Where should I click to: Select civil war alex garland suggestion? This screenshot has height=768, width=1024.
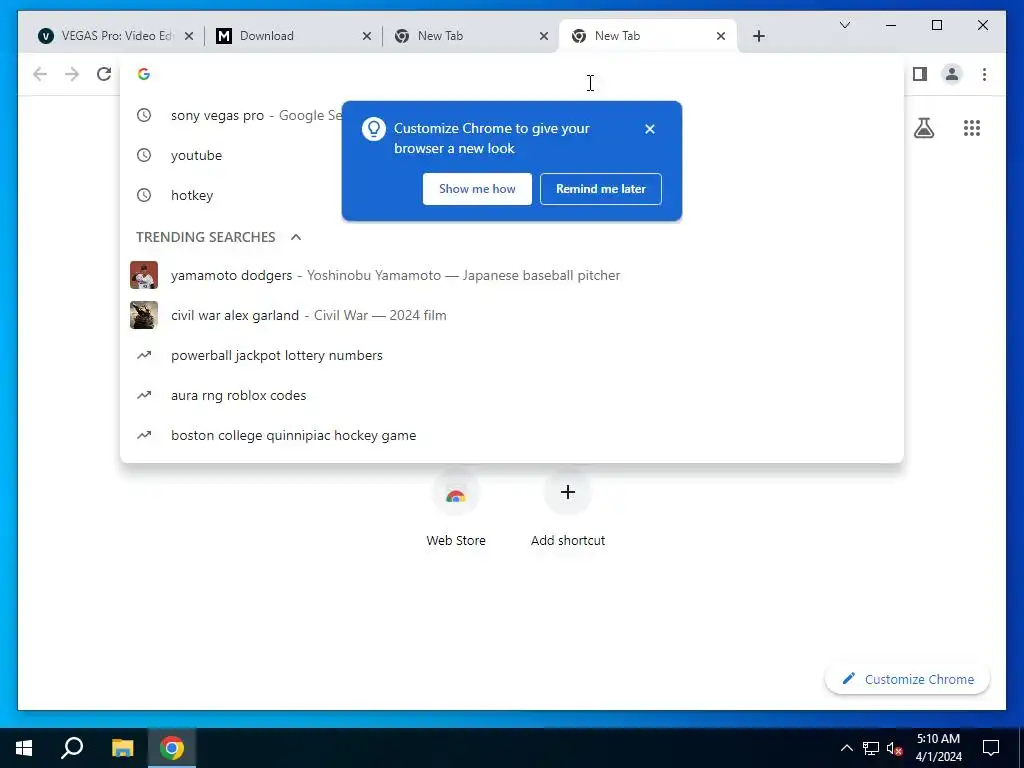tap(512, 315)
